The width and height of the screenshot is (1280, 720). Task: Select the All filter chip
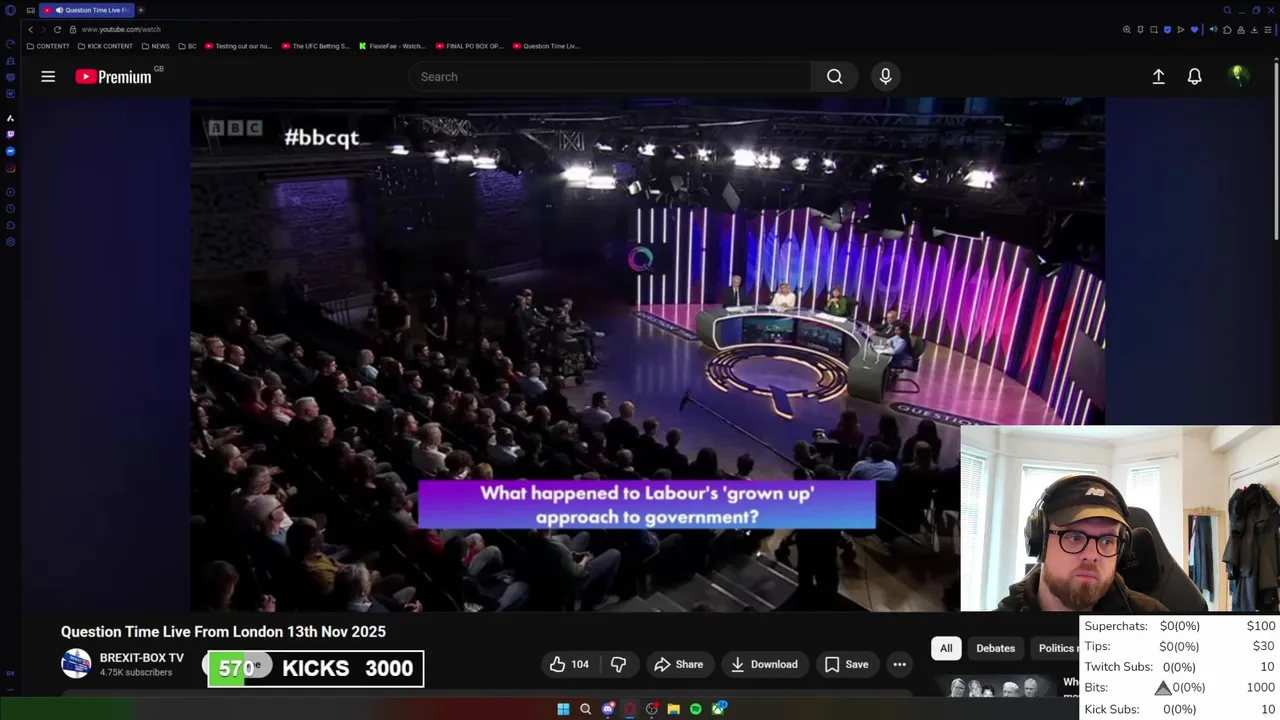coord(946,648)
